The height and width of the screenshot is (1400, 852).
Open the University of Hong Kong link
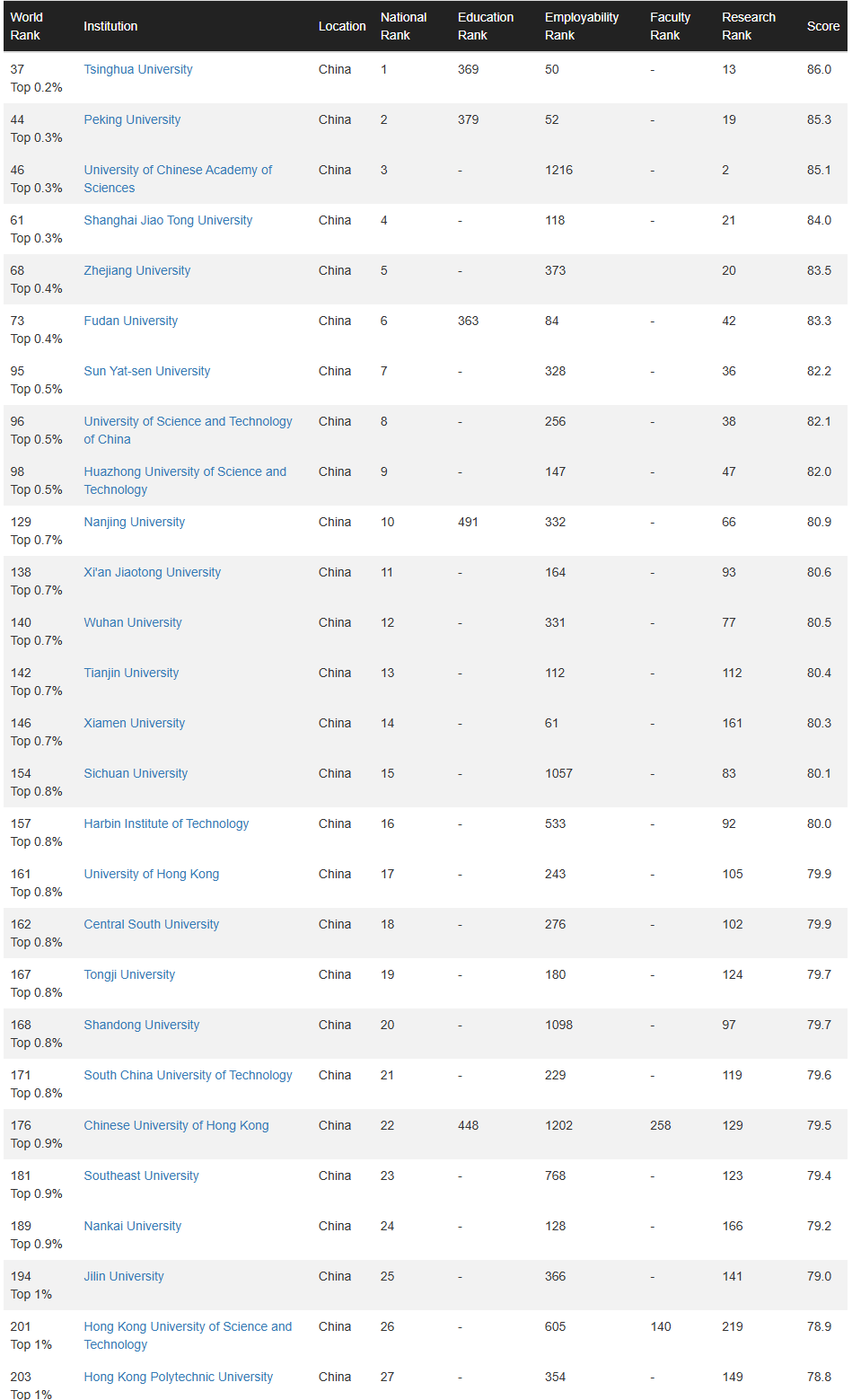[151, 874]
